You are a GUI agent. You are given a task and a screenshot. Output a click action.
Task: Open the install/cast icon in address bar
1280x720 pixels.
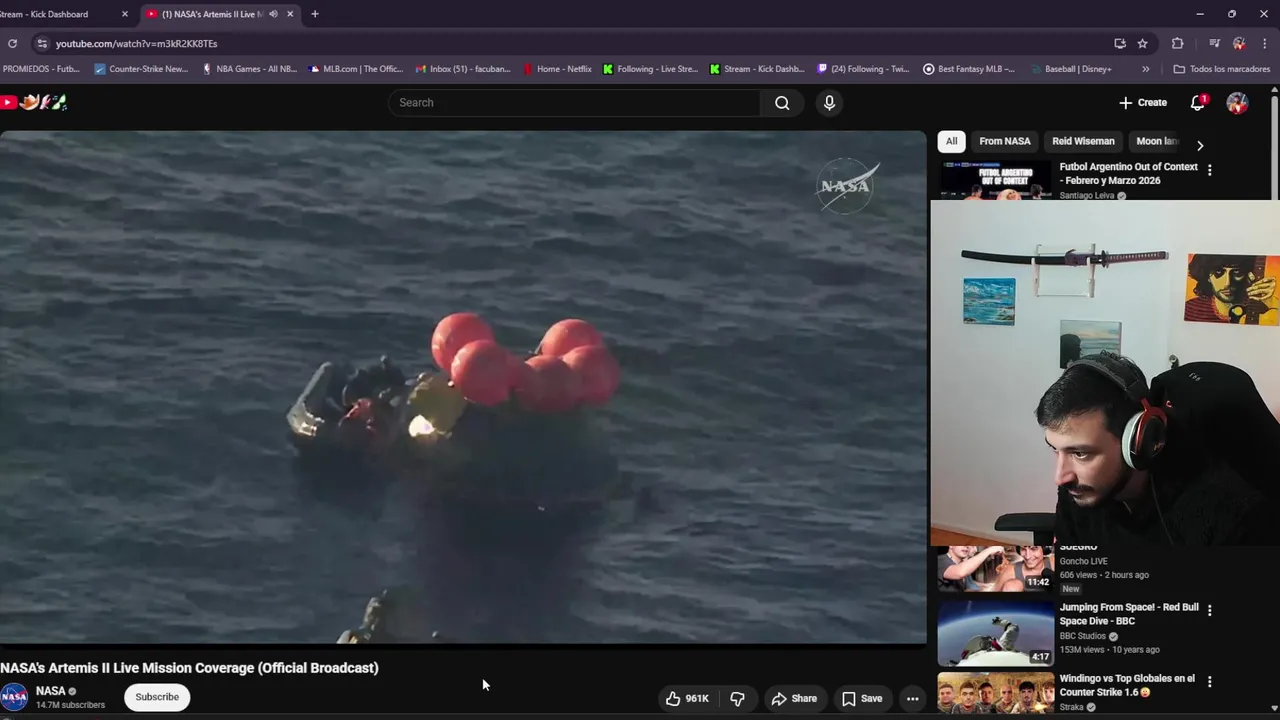[1120, 43]
